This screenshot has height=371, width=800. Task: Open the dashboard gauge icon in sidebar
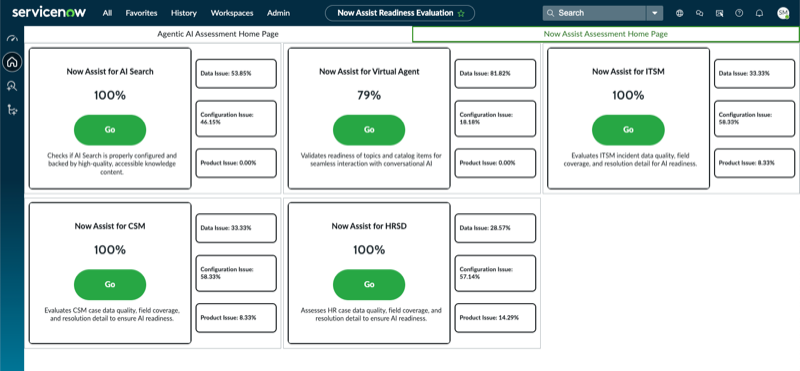click(12, 39)
